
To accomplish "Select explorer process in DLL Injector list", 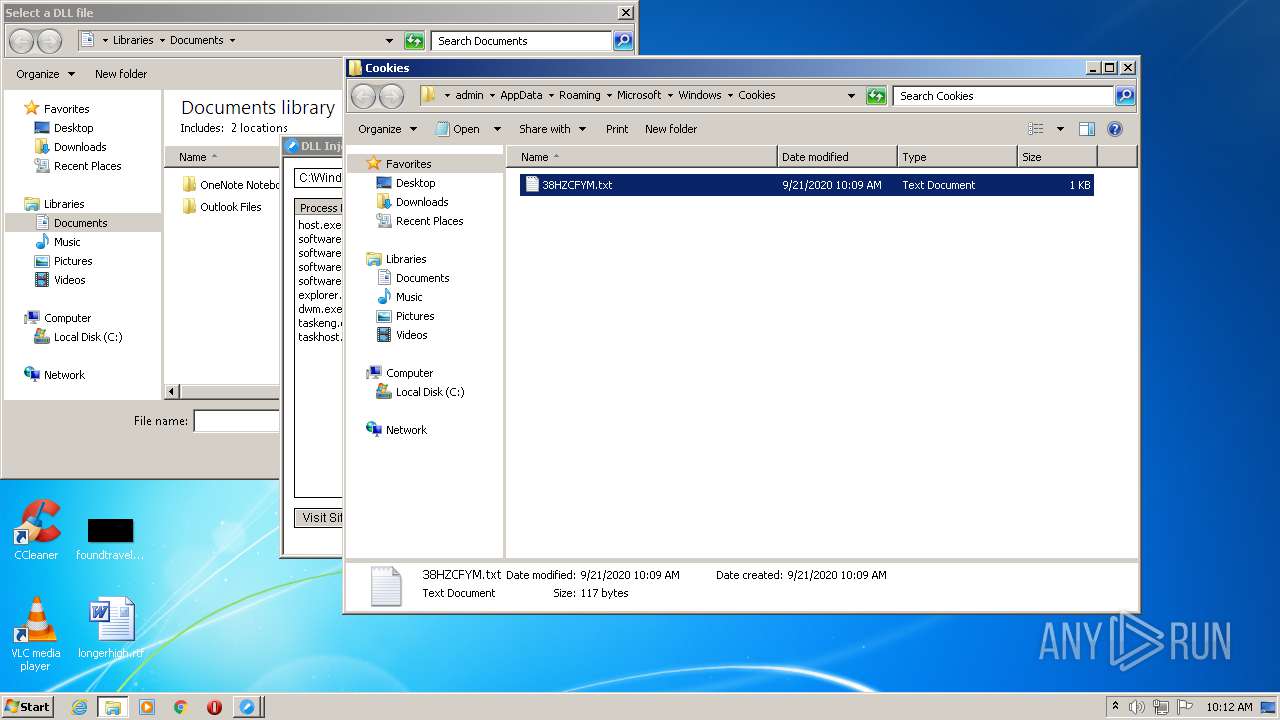I will click(320, 295).
